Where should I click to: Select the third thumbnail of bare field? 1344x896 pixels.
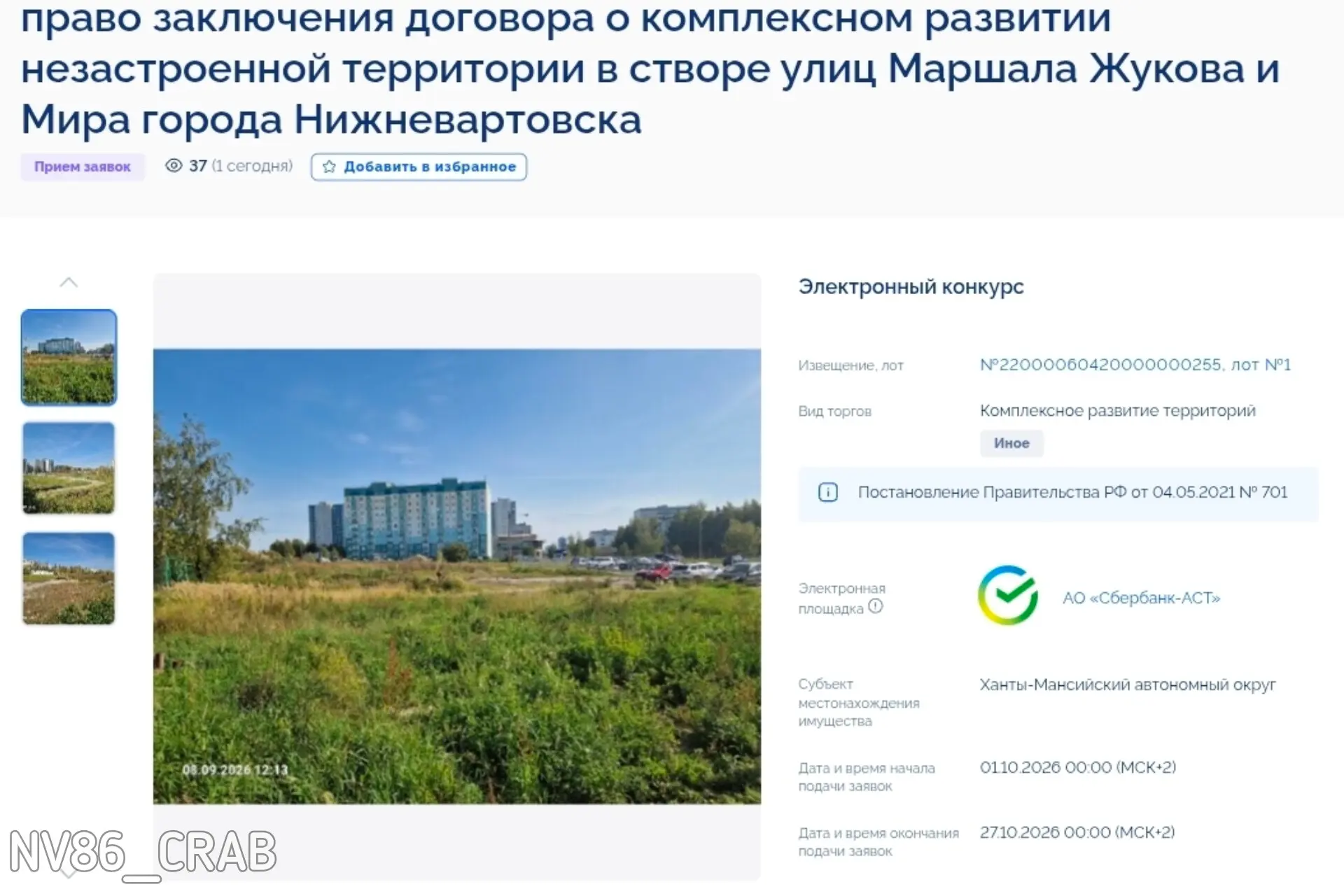(x=69, y=578)
